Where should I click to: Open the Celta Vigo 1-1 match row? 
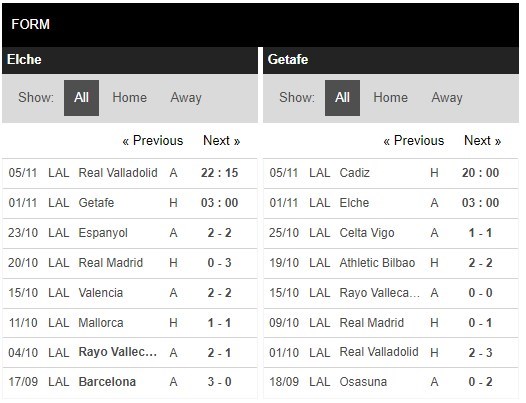click(391, 233)
